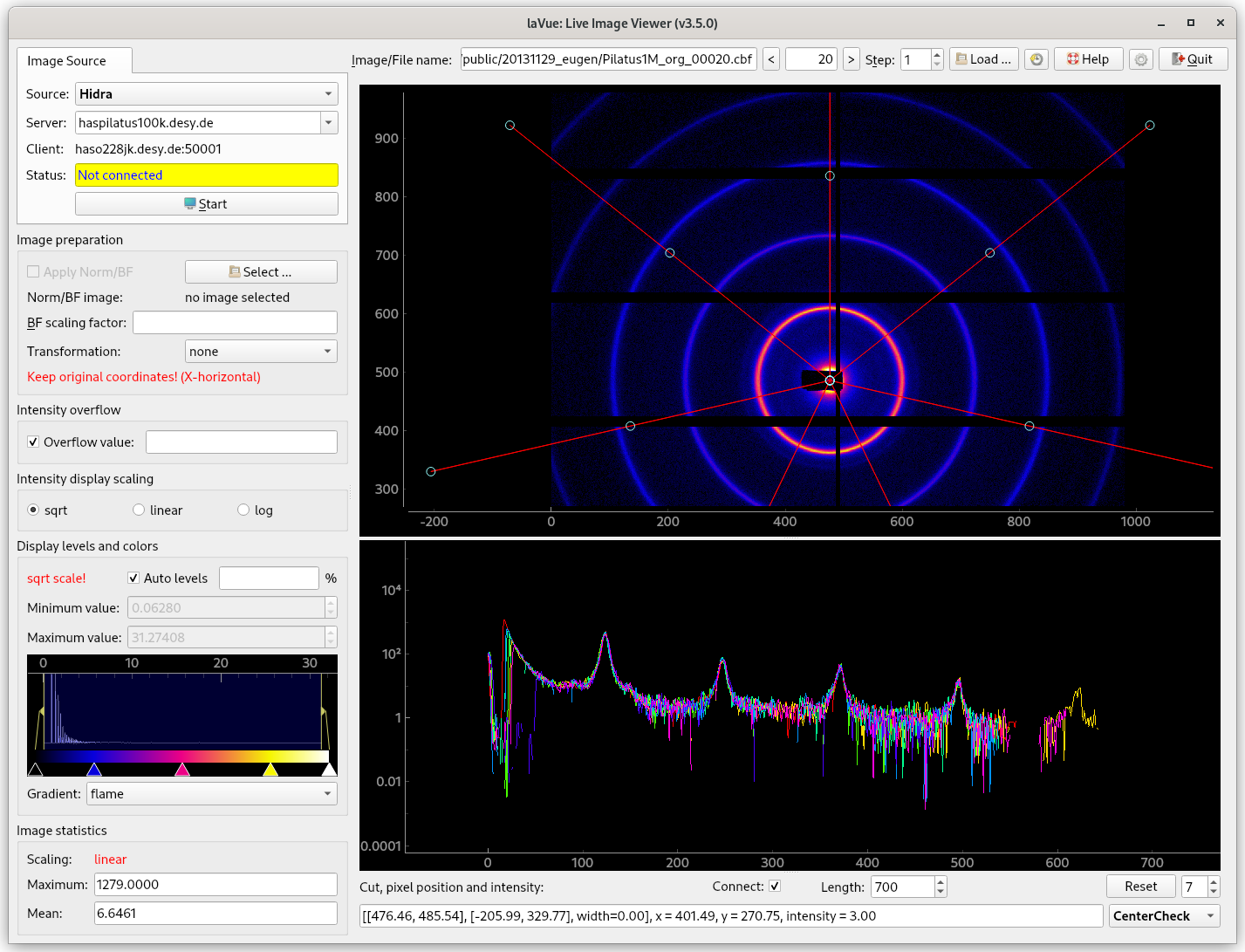Click the yellow gradient tick marker
The image size is (1245, 952).
(x=270, y=770)
